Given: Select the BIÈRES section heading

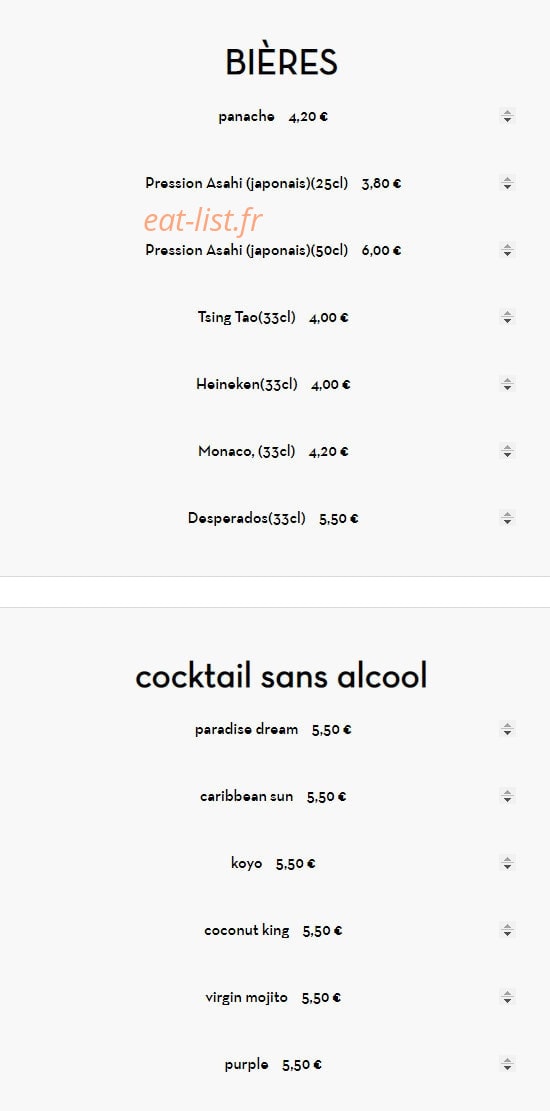Looking at the screenshot, I should (x=281, y=62).
